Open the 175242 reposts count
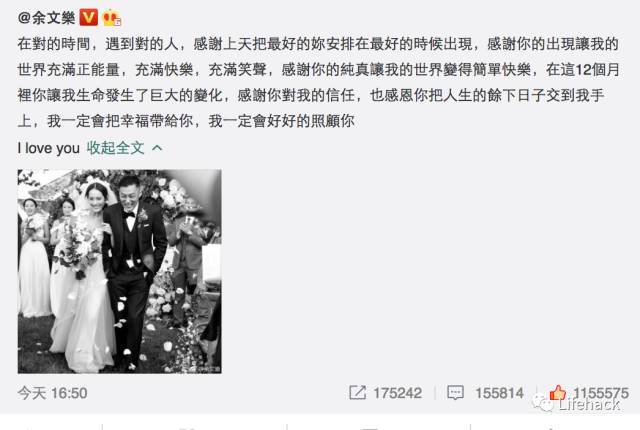 pos(398,393)
